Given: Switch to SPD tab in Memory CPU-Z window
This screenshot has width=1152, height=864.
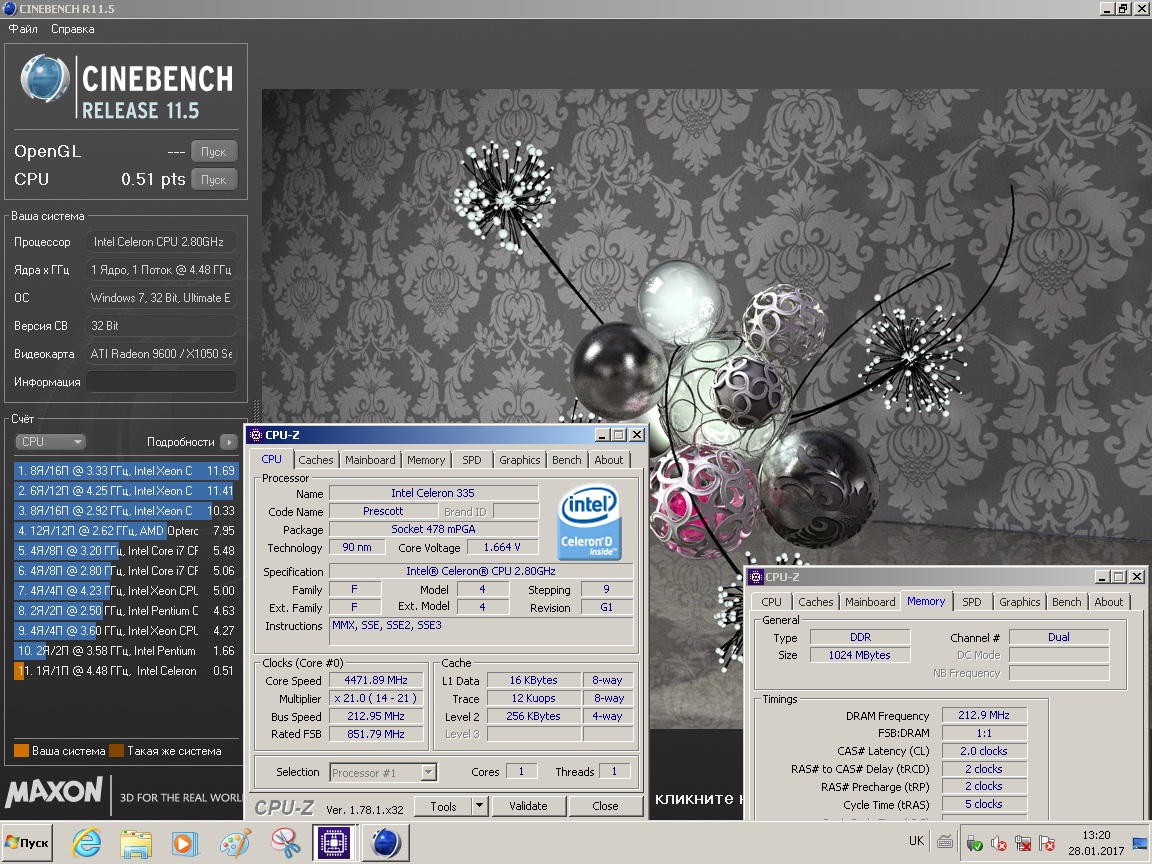Looking at the screenshot, I should click(x=971, y=602).
